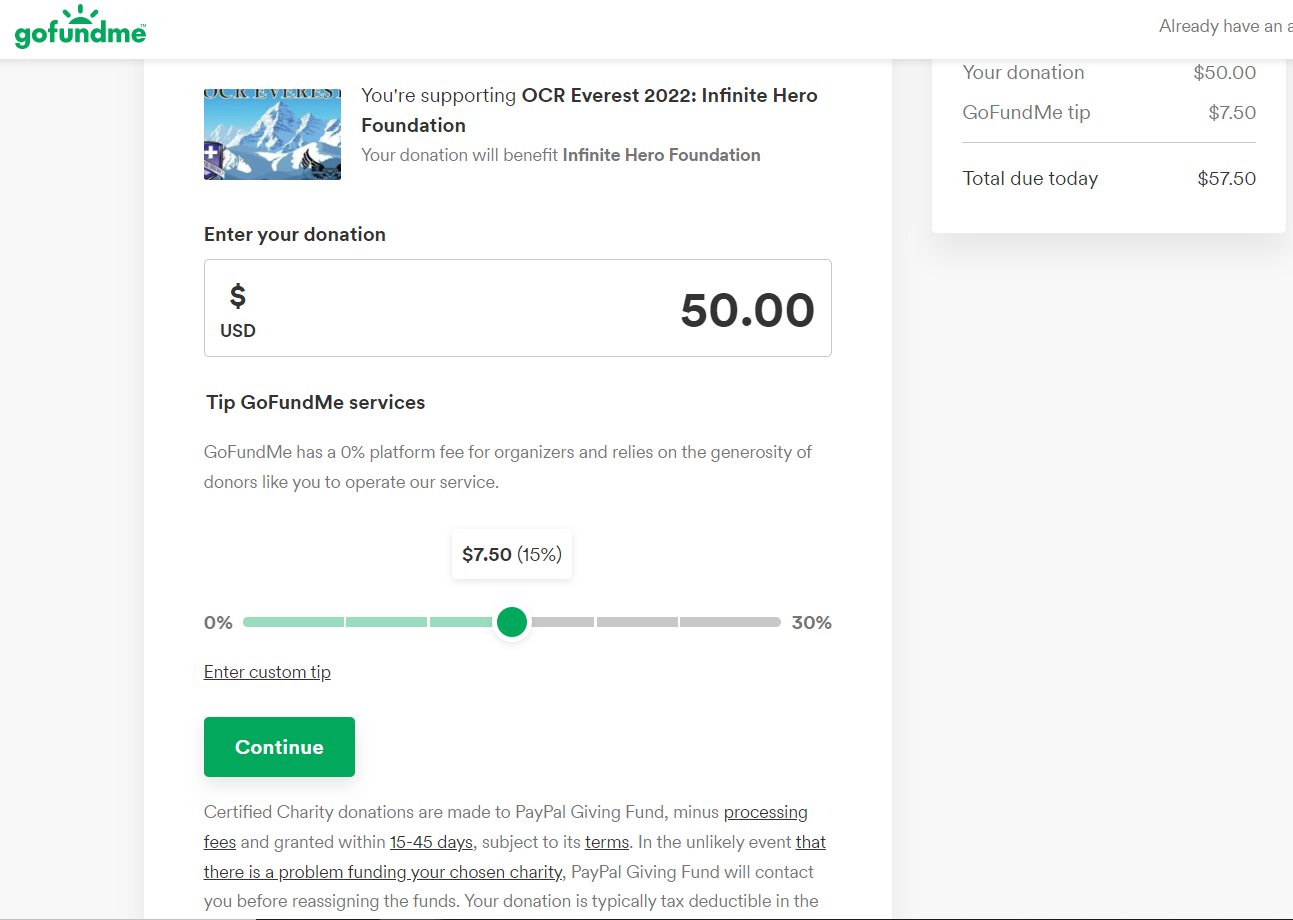The image size is (1293, 920).
Task: View the PayPal Giving Fund terms link
Action: point(606,842)
